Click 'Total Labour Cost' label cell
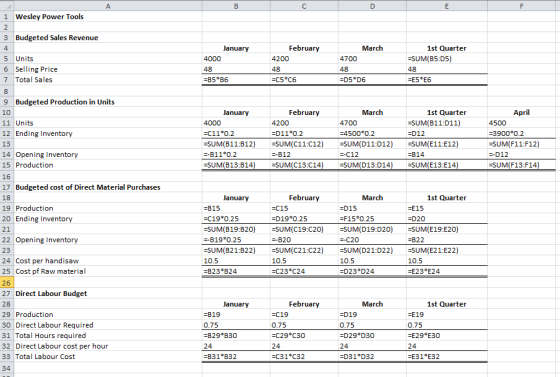The image size is (560, 377). [108, 357]
